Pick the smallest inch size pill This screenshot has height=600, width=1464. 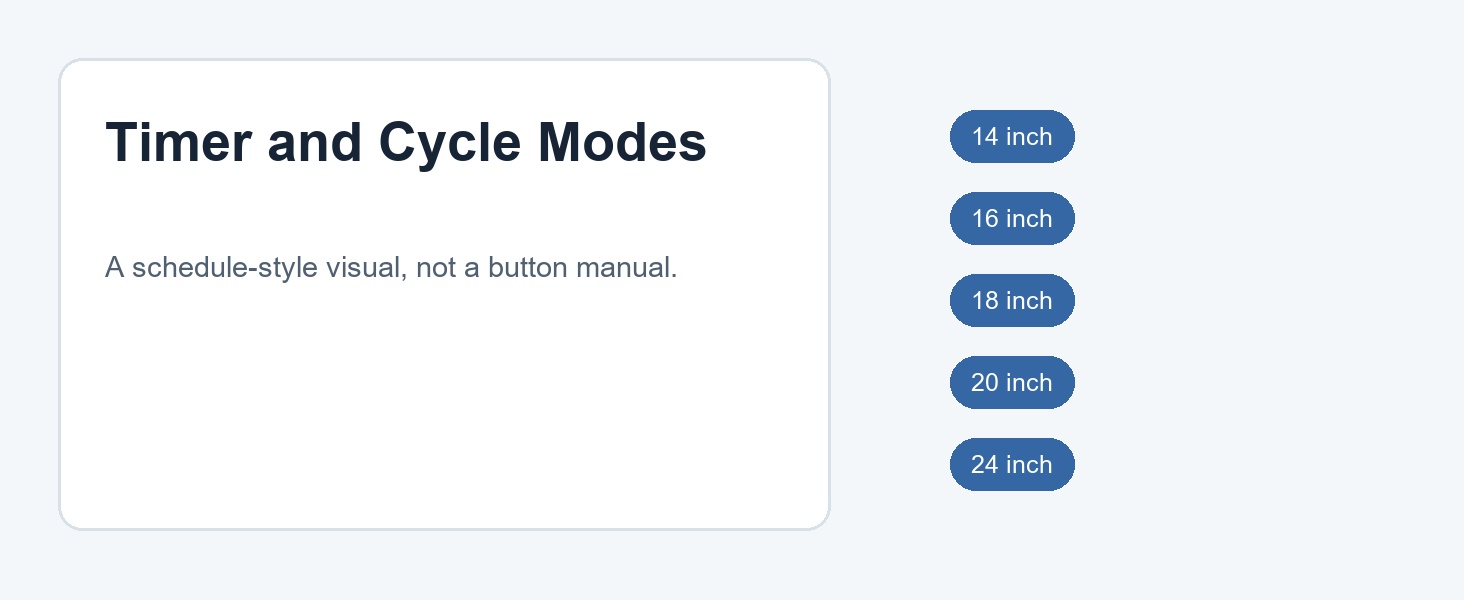[x=1012, y=137]
